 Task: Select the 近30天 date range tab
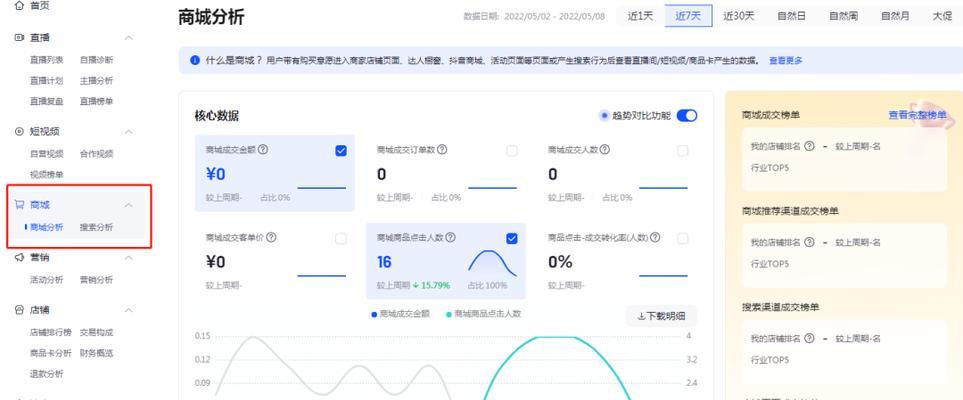coord(738,16)
